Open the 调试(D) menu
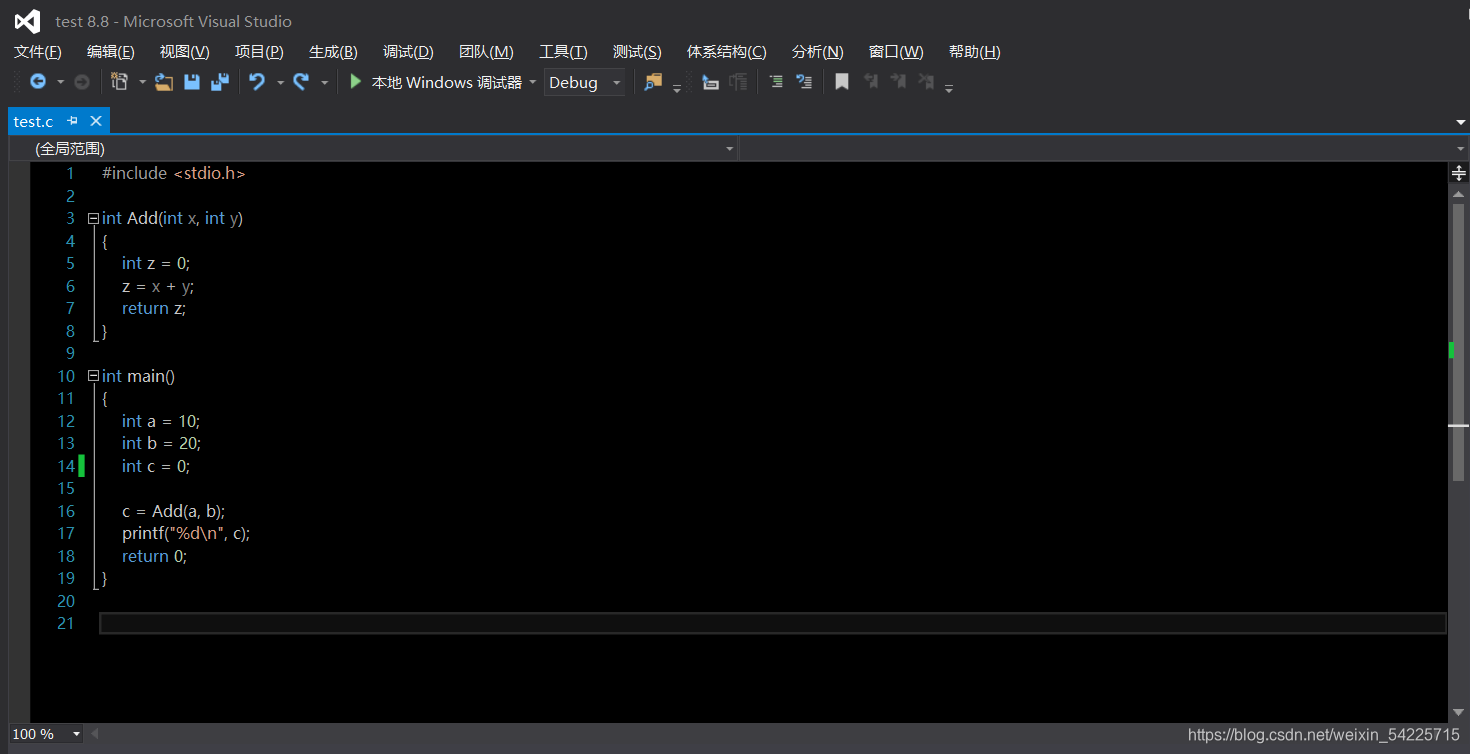 pyautogui.click(x=408, y=52)
